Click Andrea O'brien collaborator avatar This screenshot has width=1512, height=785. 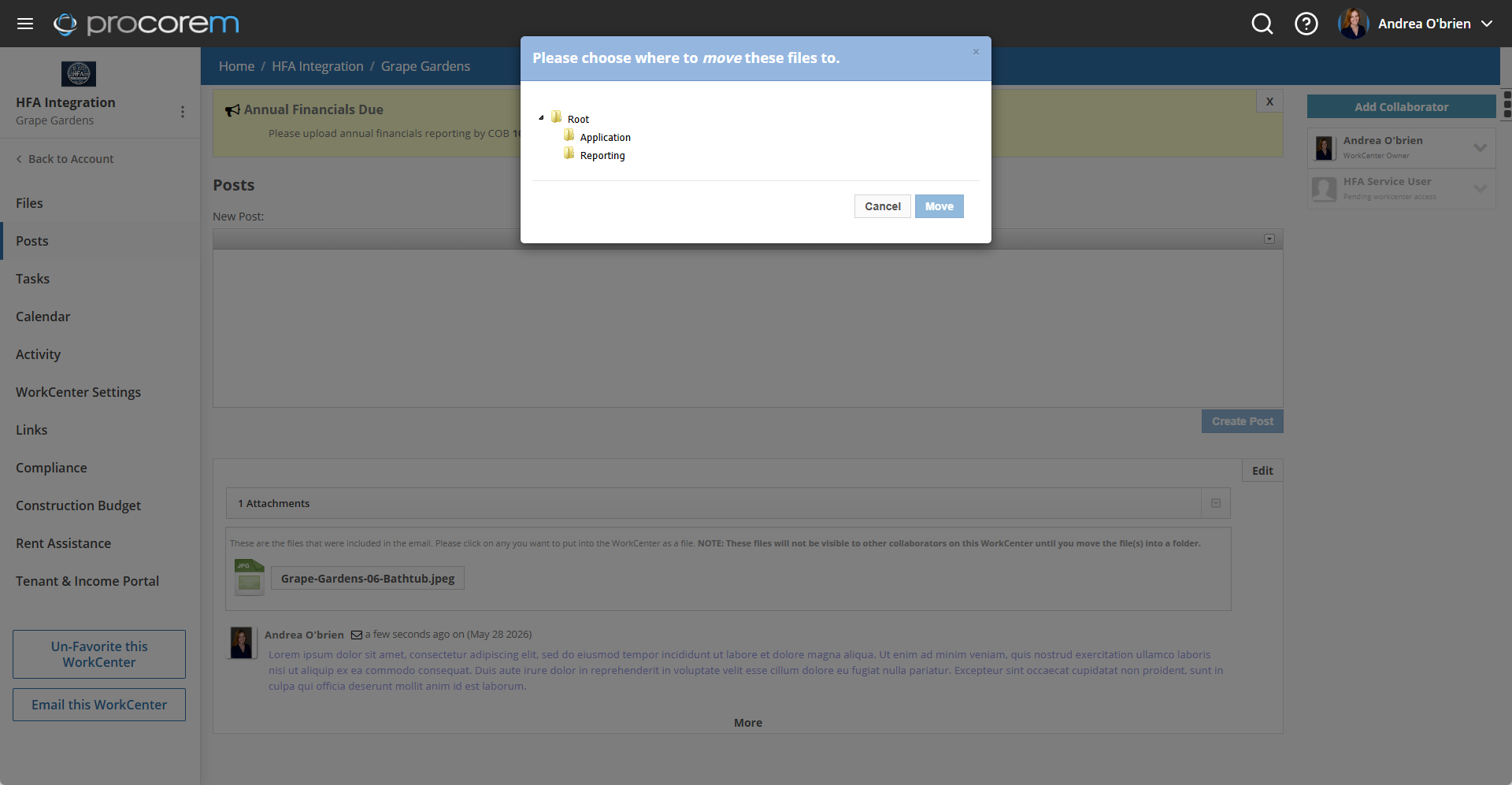pyautogui.click(x=1325, y=148)
